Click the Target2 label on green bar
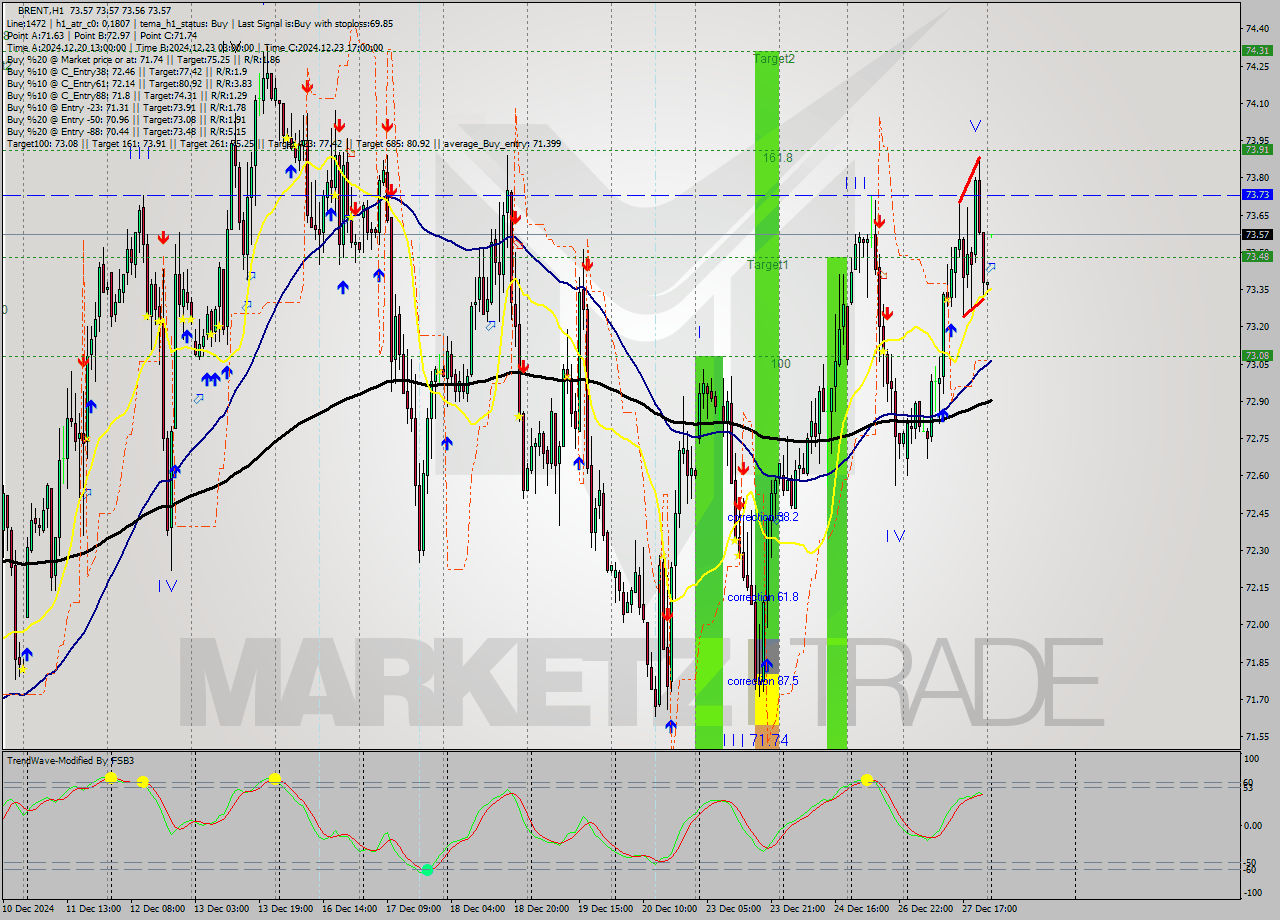This screenshot has width=1280, height=920. pyautogui.click(x=774, y=59)
